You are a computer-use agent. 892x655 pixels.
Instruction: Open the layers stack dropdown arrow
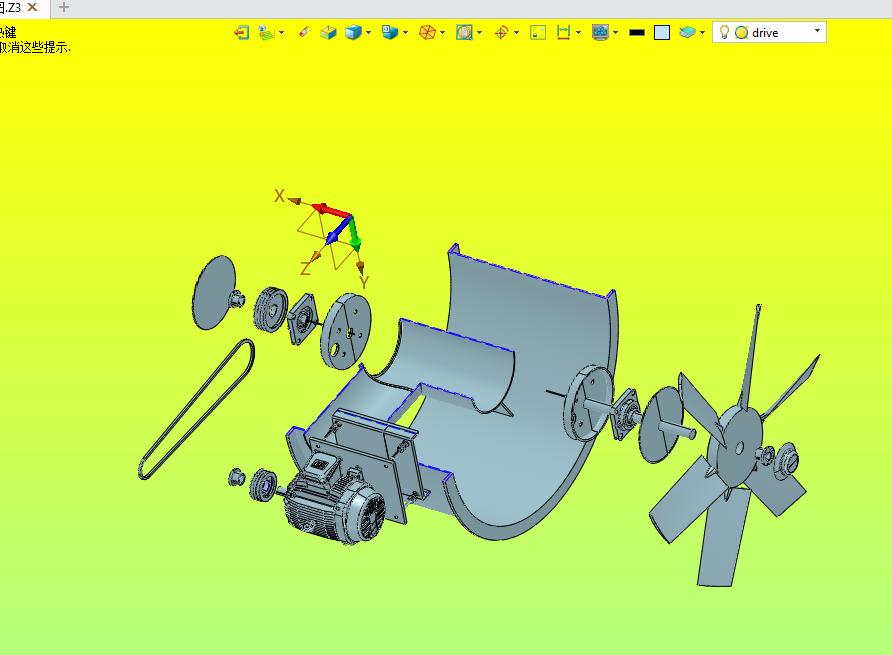[703, 32]
